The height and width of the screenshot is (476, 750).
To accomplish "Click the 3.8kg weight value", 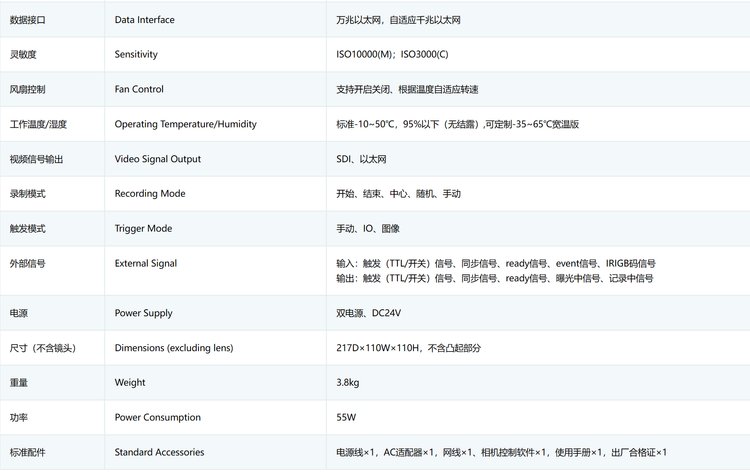I will pyautogui.click(x=350, y=382).
